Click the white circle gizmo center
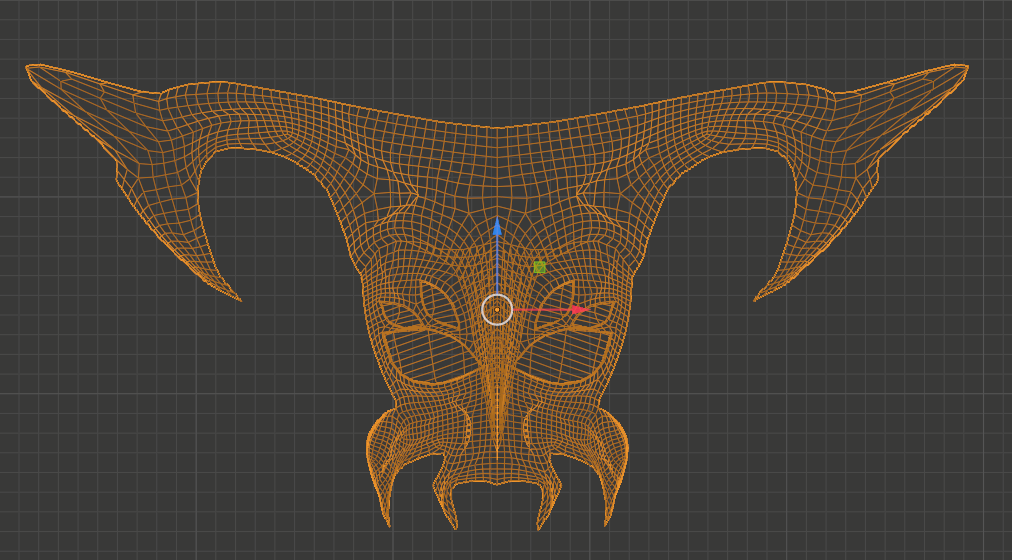Viewport: 1012px width, 560px height. tap(497, 310)
